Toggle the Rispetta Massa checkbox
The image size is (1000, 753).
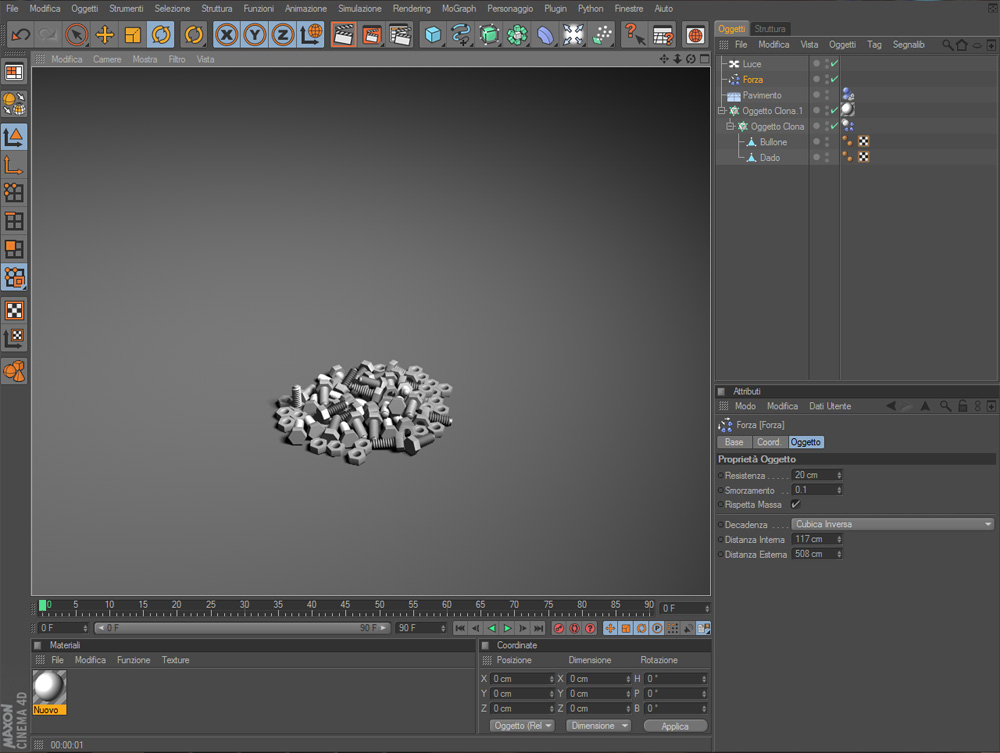tap(796, 505)
